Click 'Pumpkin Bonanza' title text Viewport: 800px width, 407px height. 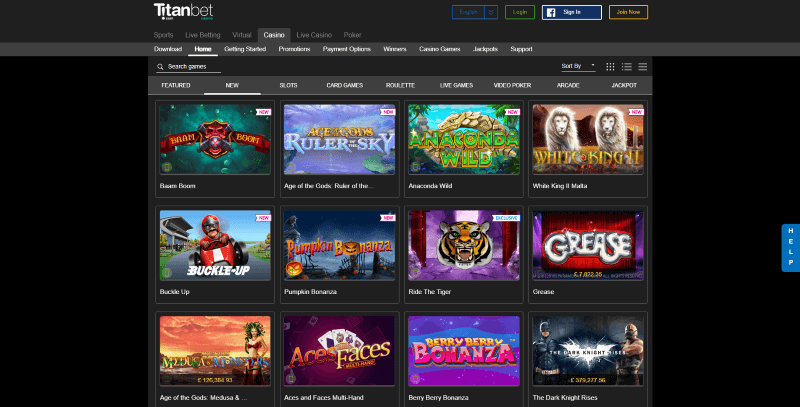(x=310, y=292)
